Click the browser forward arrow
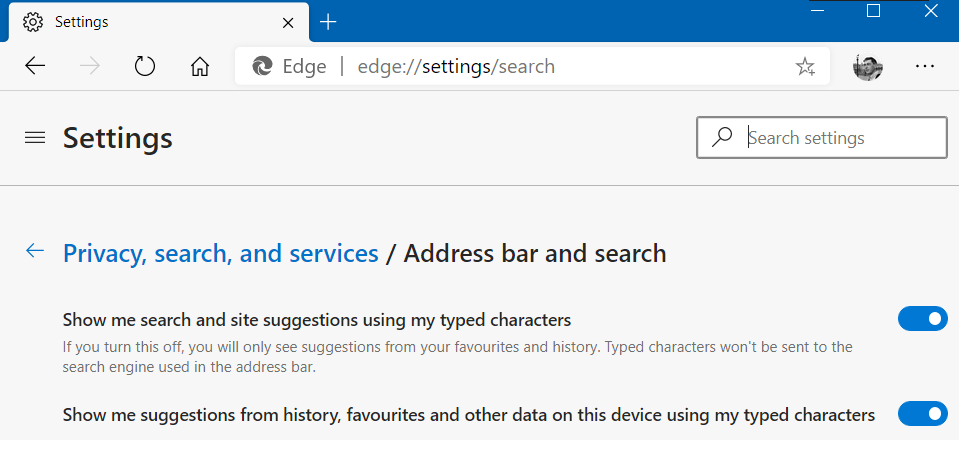The width and height of the screenshot is (959, 468). 90,66
